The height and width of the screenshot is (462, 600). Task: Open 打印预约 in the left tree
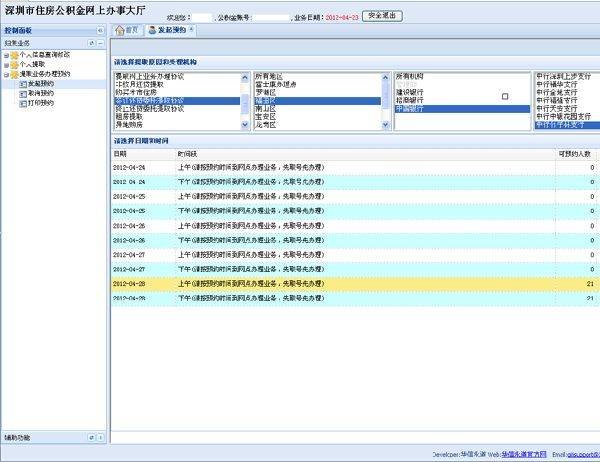(x=41, y=103)
